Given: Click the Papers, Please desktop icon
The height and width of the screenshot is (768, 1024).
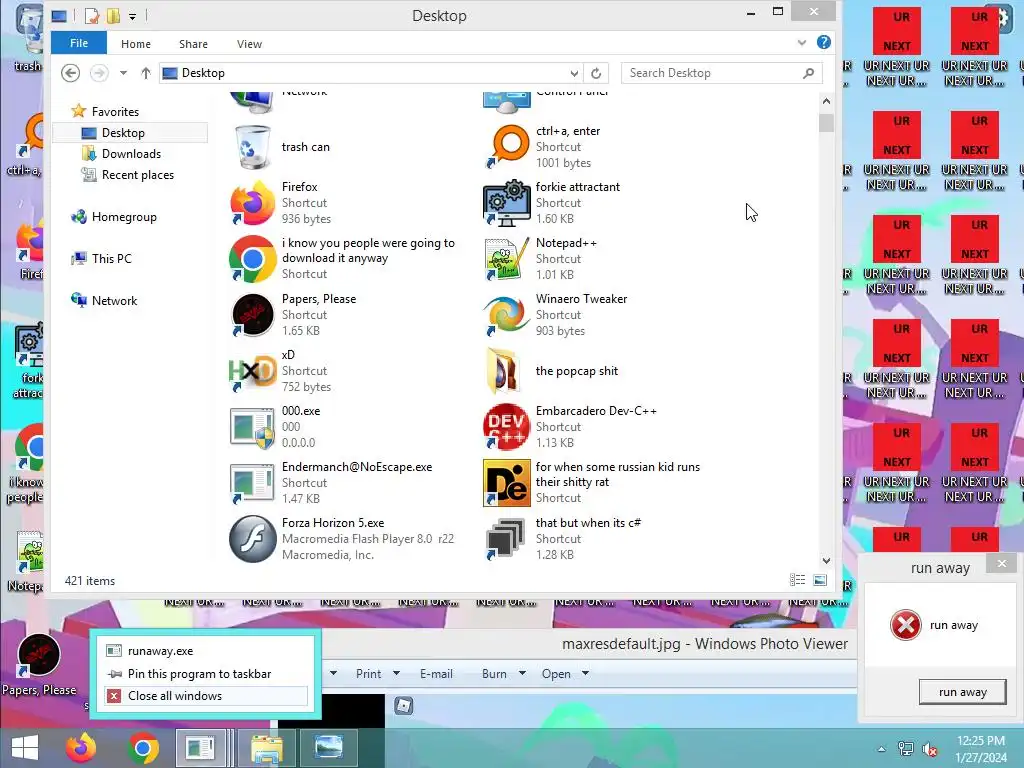Looking at the screenshot, I should click(39, 665).
